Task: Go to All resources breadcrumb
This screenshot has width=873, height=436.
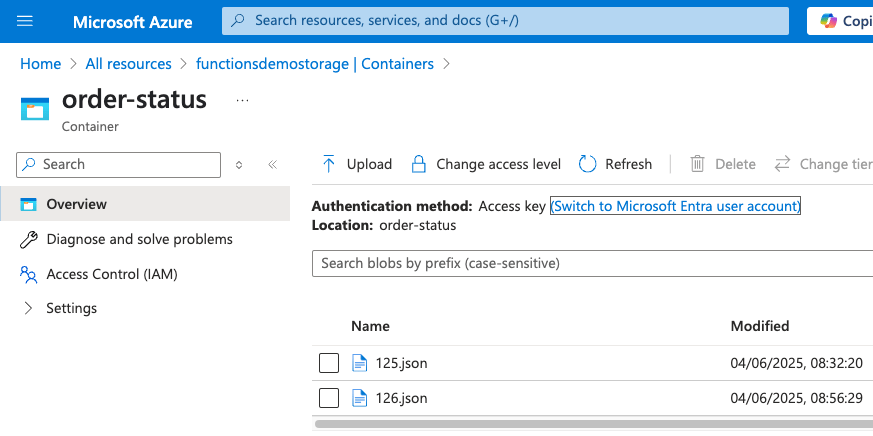Action: coord(129,64)
